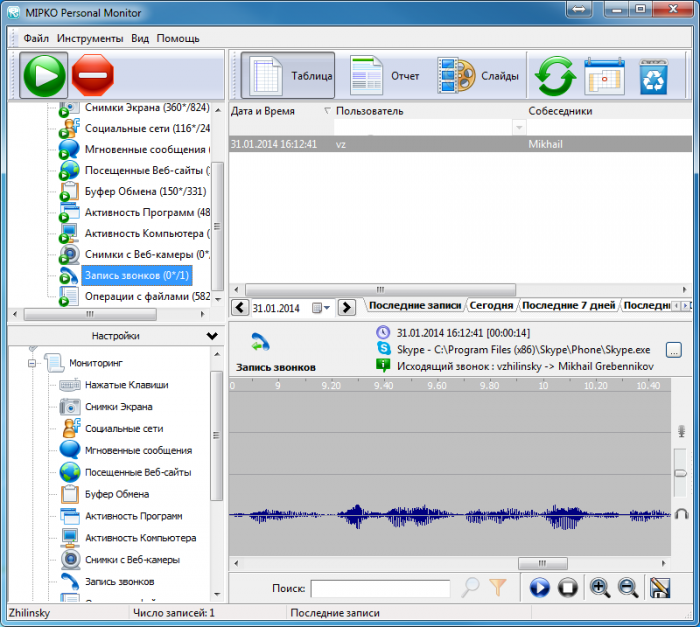The image size is (700, 627).
Task: Open Посещенные Веб-сайты settings item
Action: coord(138,472)
